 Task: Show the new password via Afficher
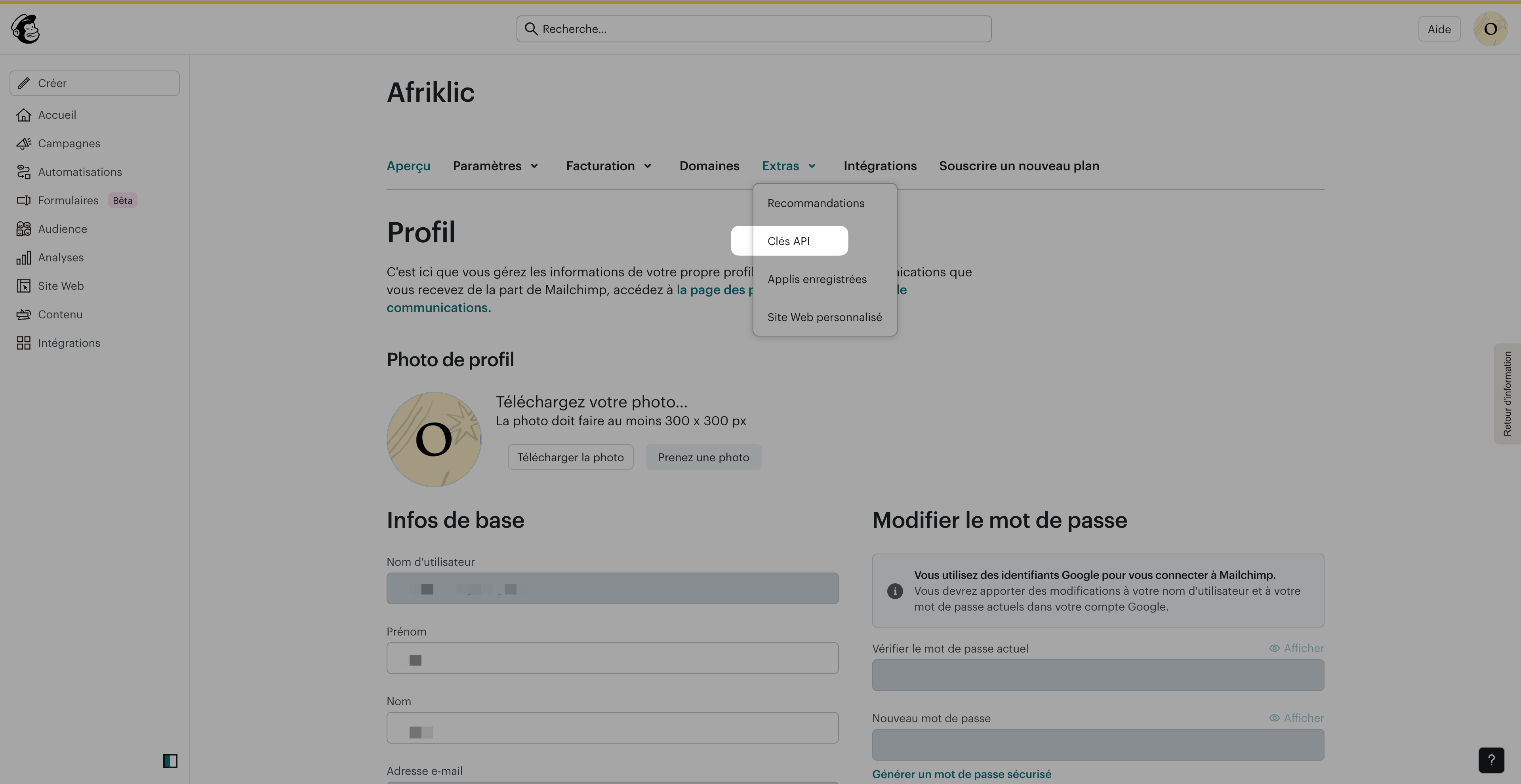1297,718
